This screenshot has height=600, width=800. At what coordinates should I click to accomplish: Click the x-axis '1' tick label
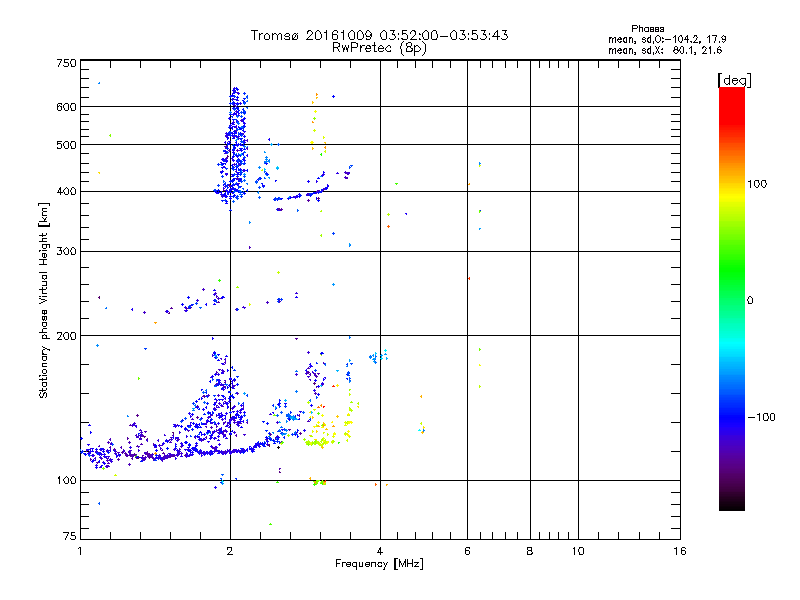tap(80, 551)
